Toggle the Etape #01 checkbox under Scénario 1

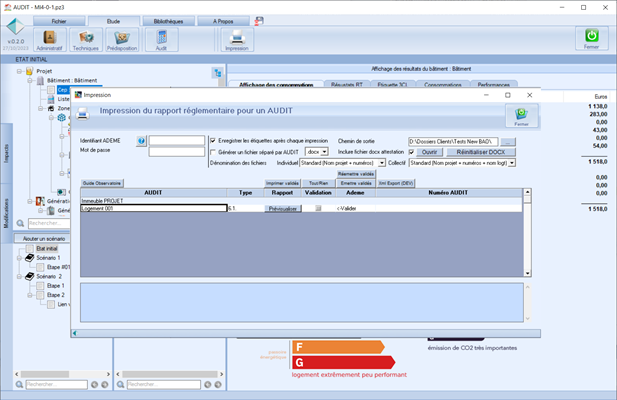40,267
